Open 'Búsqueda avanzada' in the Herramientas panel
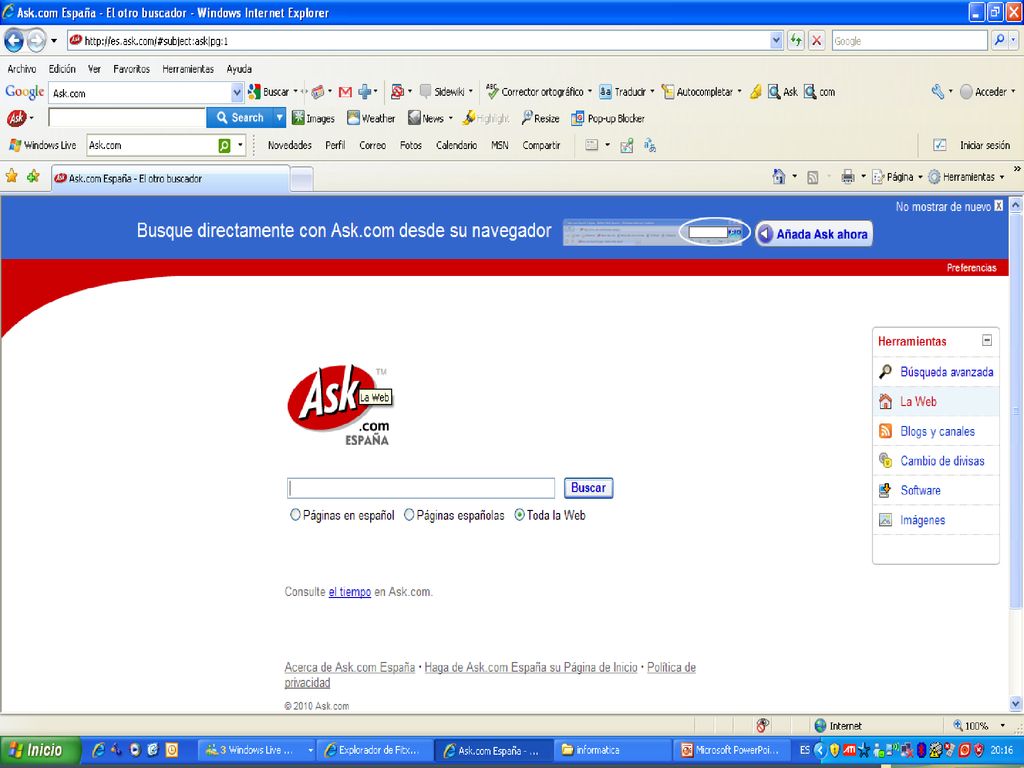 [946, 372]
